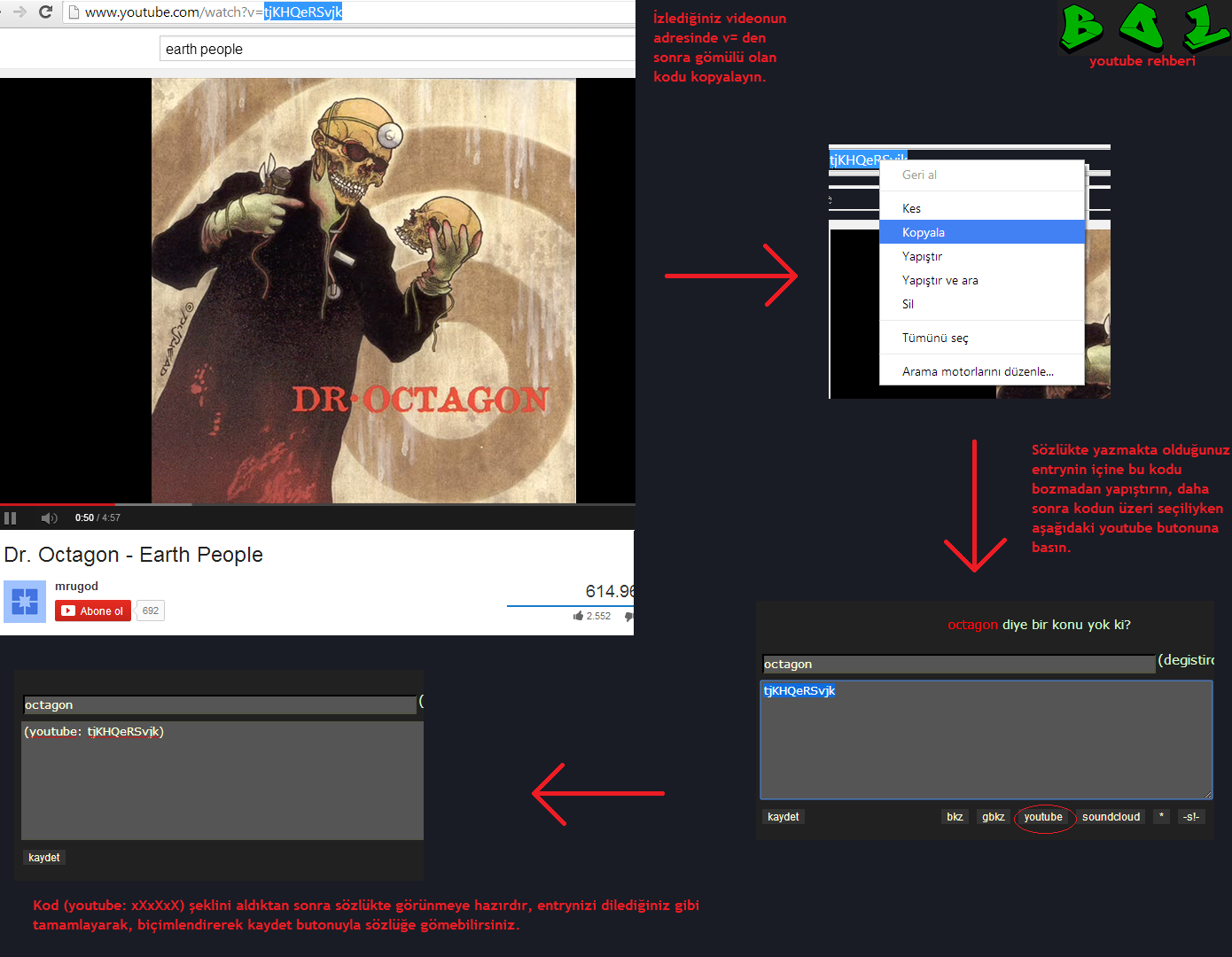Screen dimensions: 1232x957
Task: Click the browser forward arrow
Action: 19,12
